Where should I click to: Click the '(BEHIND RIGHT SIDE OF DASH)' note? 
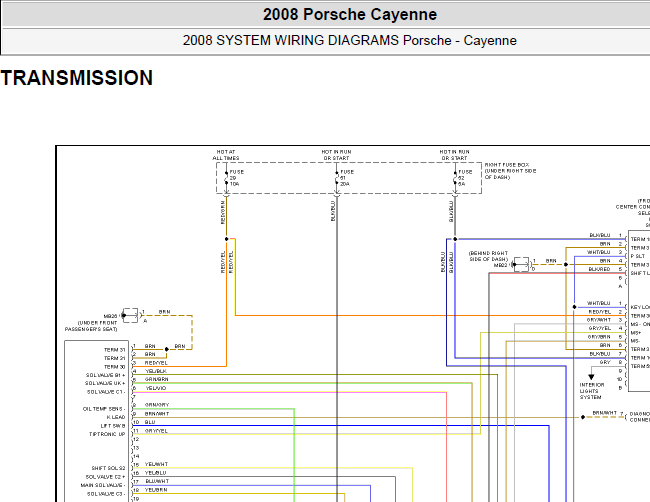click(x=488, y=256)
